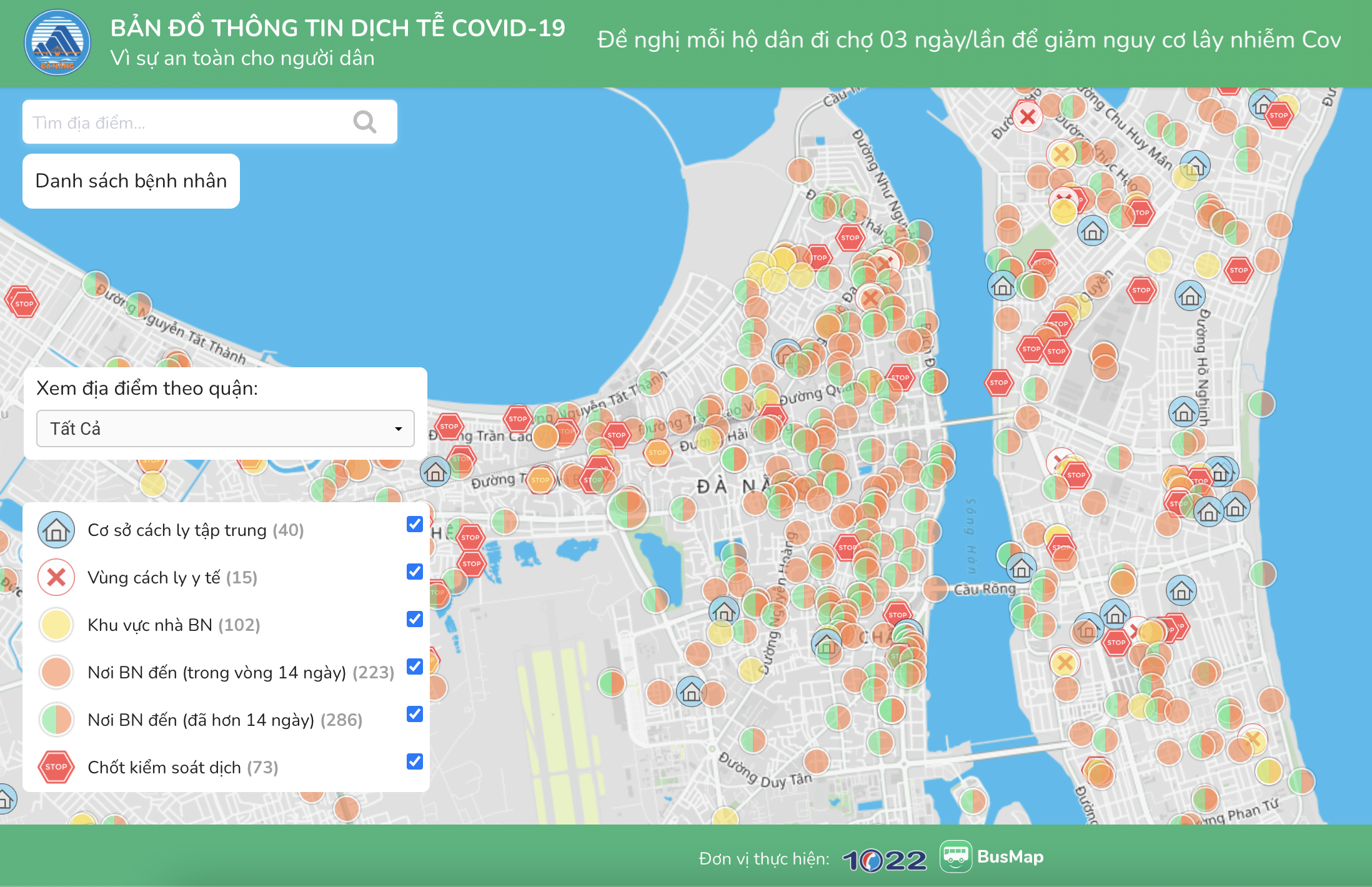Select largest green-orange marker southwest of ĐÀ NẴNG label
The width and height of the screenshot is (1372, 887).
627,508
